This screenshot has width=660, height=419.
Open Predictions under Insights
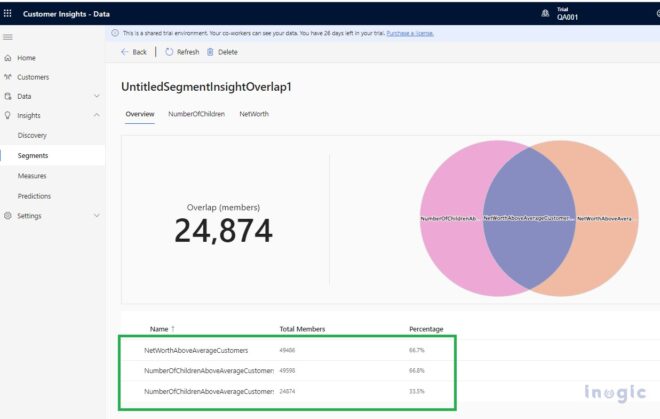coord(34,196)
